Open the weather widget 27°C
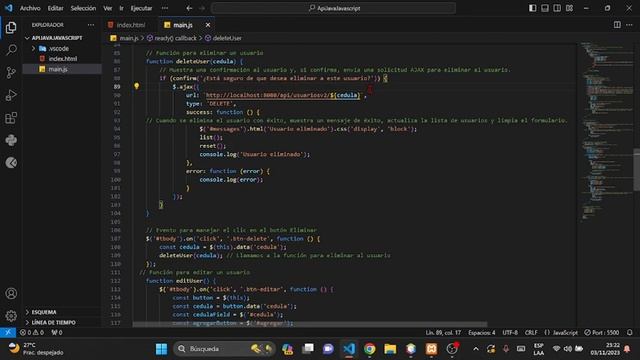Viewport: 640px width, 360px height. click(x=36, y=349)
